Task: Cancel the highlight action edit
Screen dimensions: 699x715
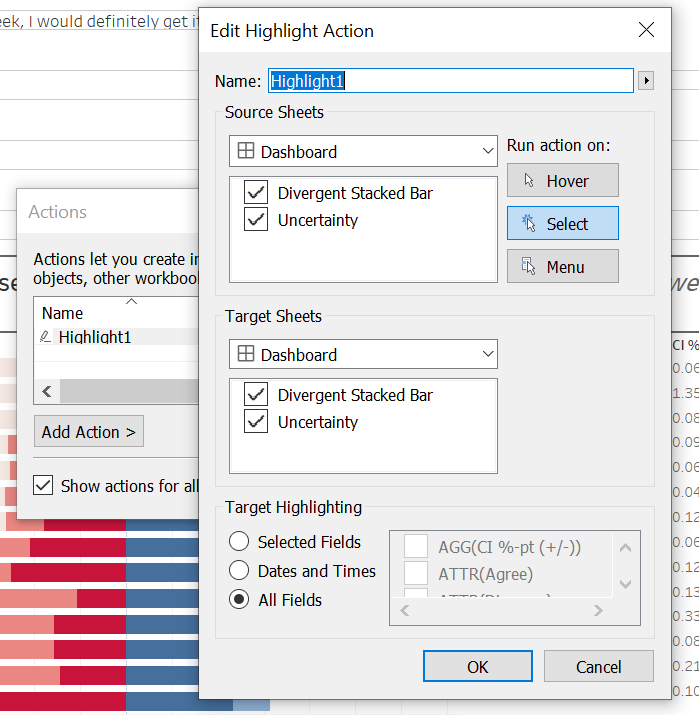Action: click(x=598, y=667)
